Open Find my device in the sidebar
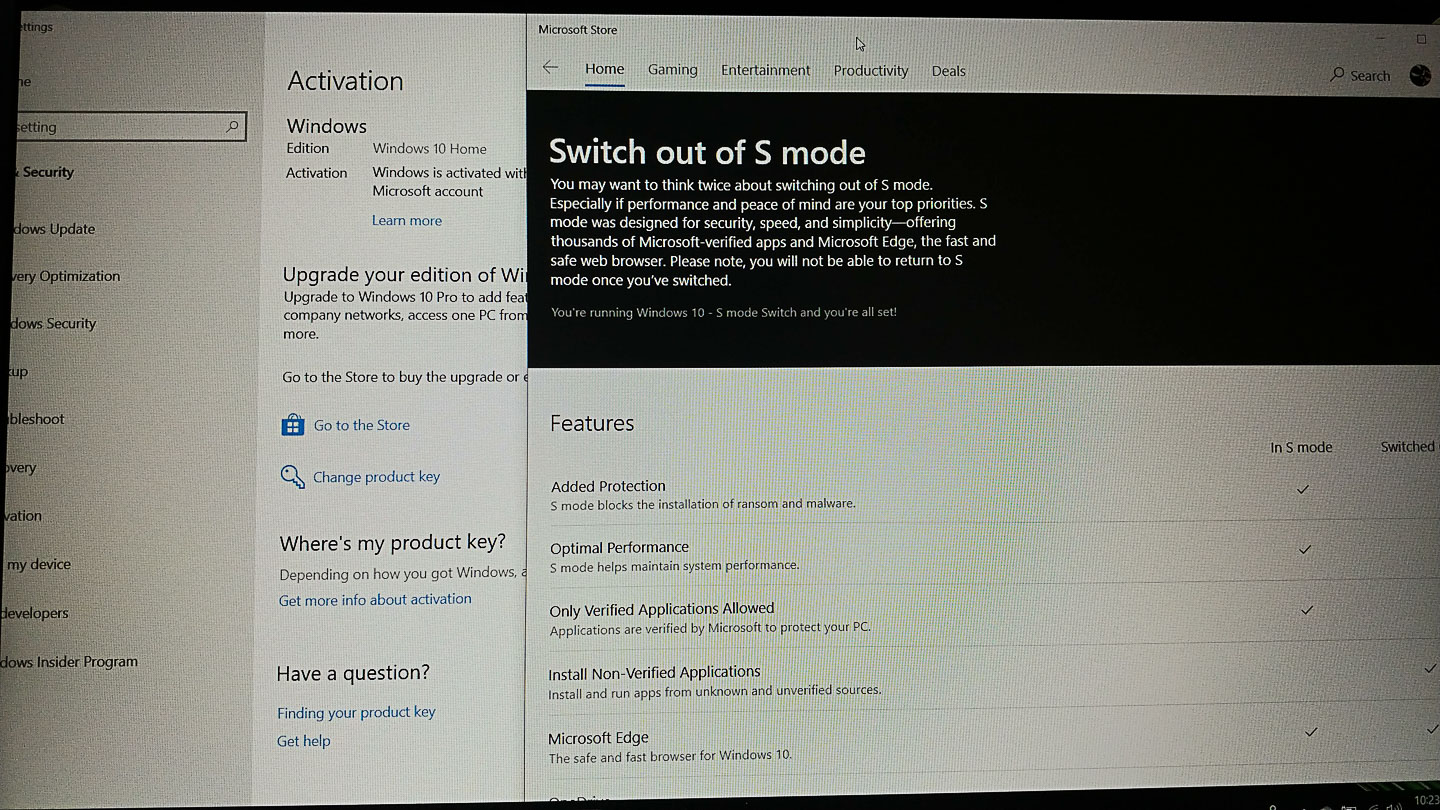This screenshot has height=810, width=1440. click(x=38, y=564)
